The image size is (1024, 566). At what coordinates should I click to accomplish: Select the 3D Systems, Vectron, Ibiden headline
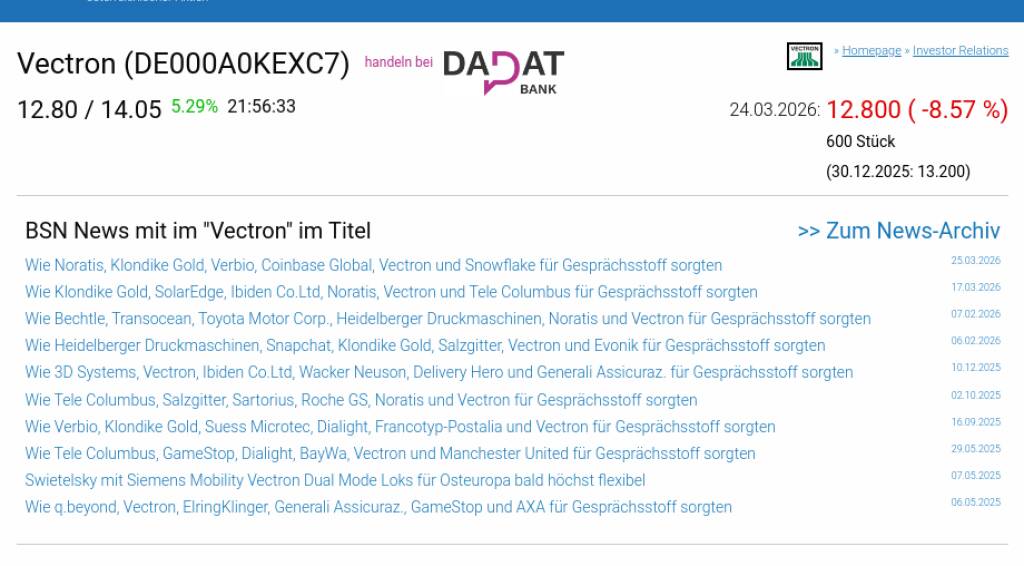pos(439,372)
